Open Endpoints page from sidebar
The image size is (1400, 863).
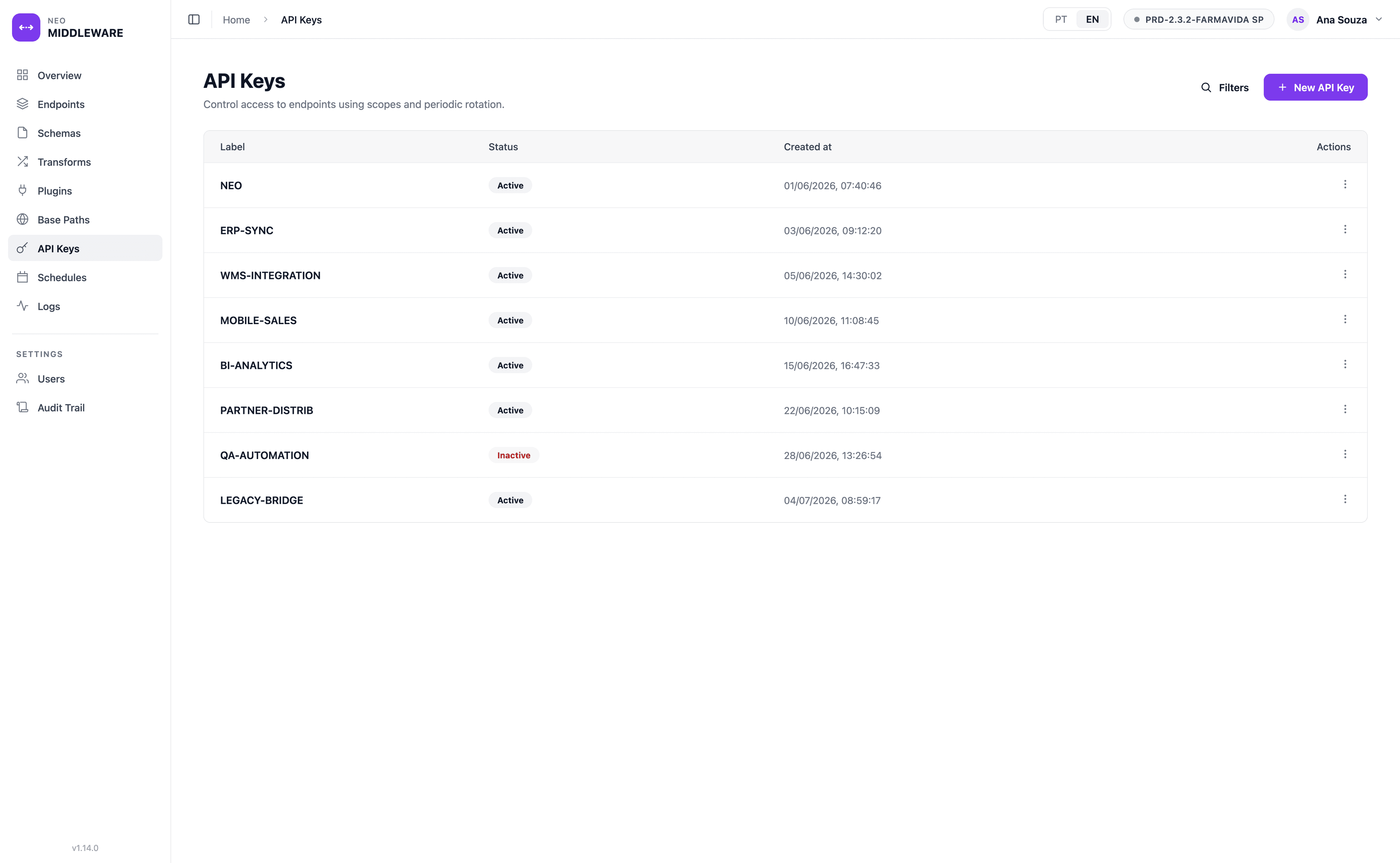[x=85, y=104]
